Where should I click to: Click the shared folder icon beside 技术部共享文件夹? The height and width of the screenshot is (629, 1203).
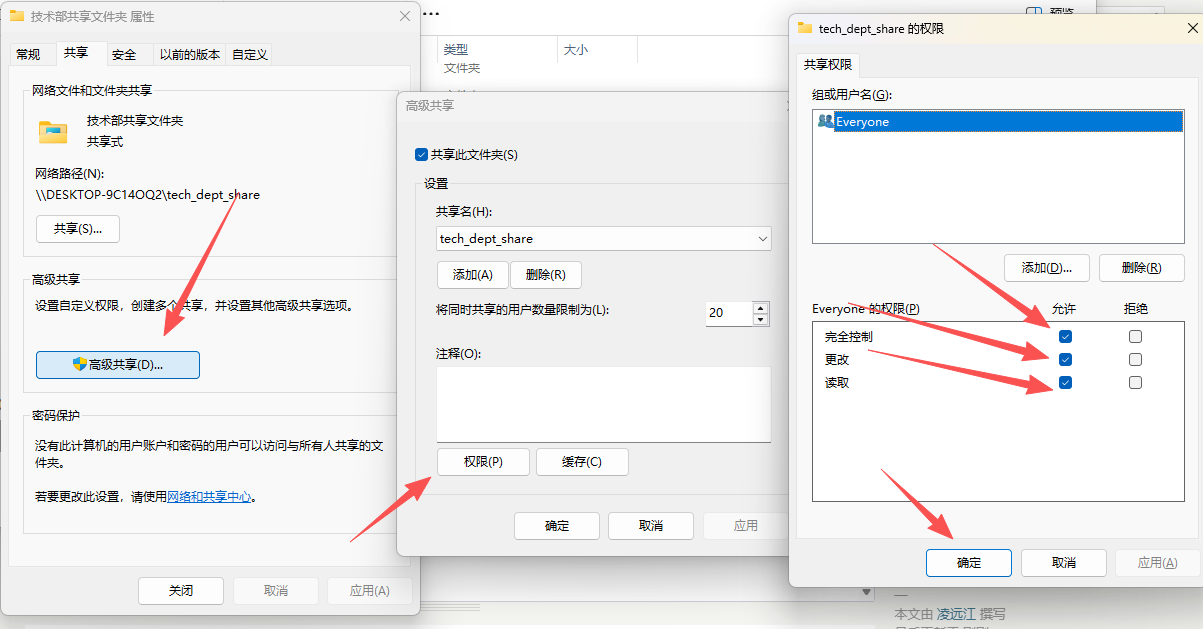[x=52, y=131]
